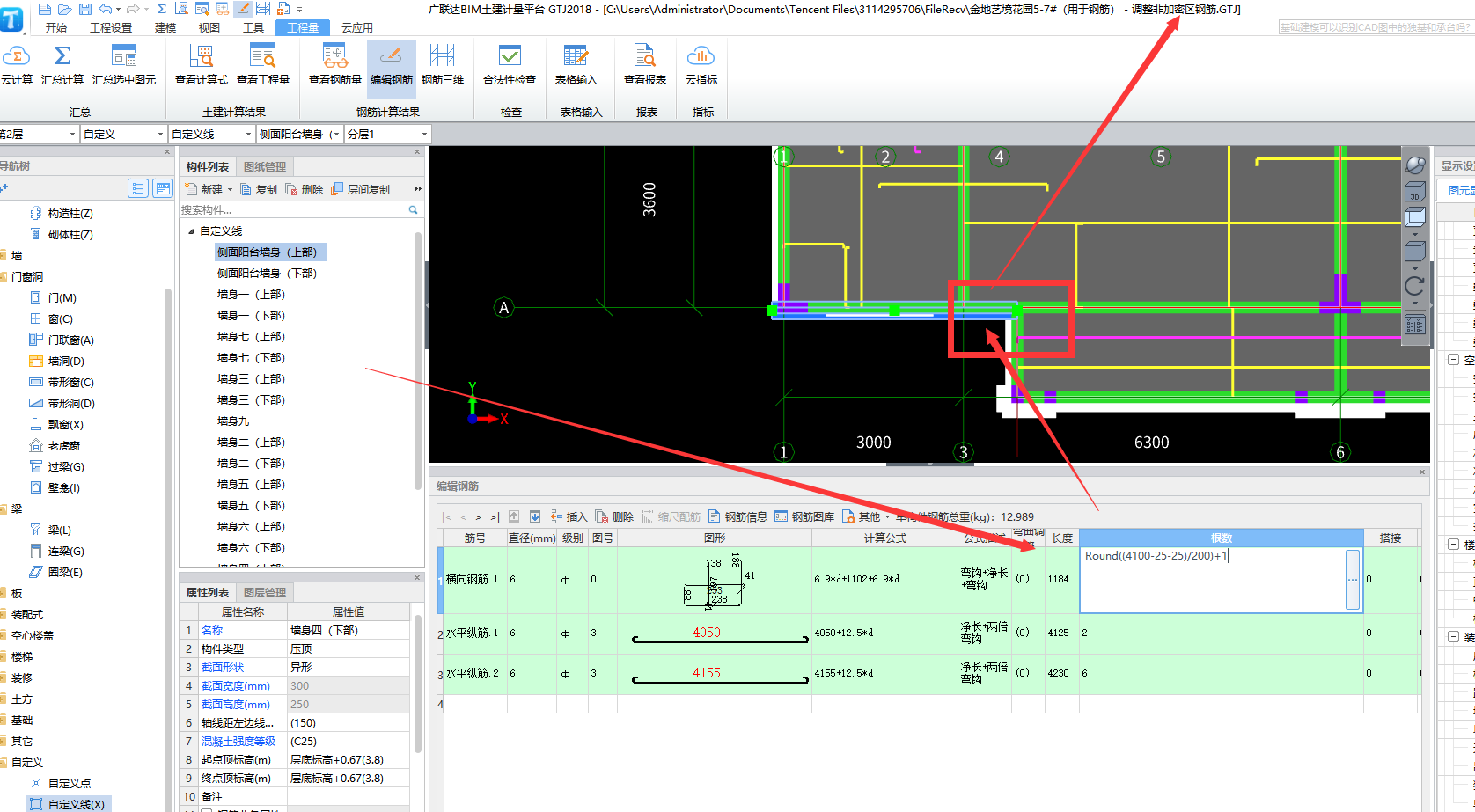This screenshot has width=1475, height=812.
Task: Close the 编辑钢筋 panel
Action: (1421, 472)
